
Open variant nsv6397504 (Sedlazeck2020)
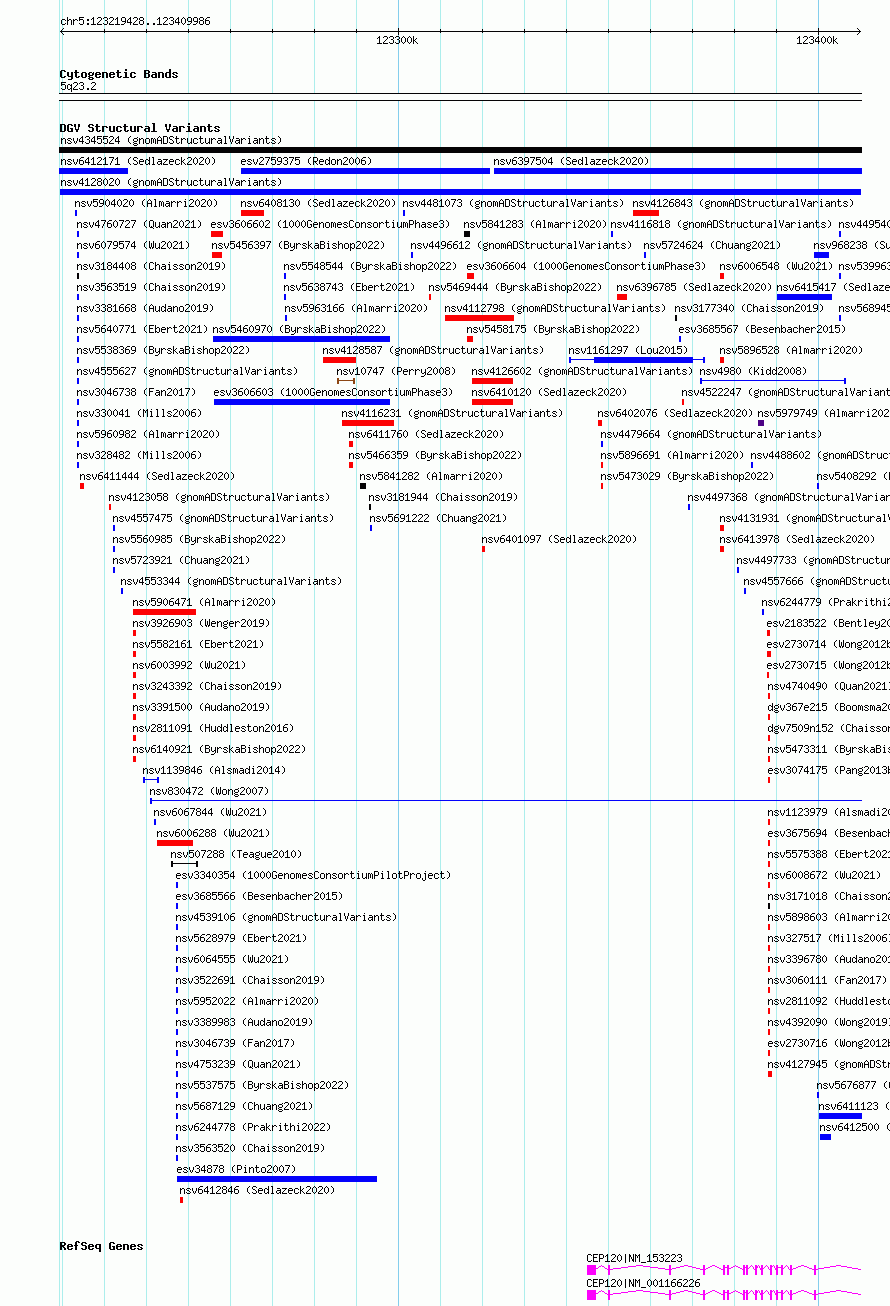(571, 161)
